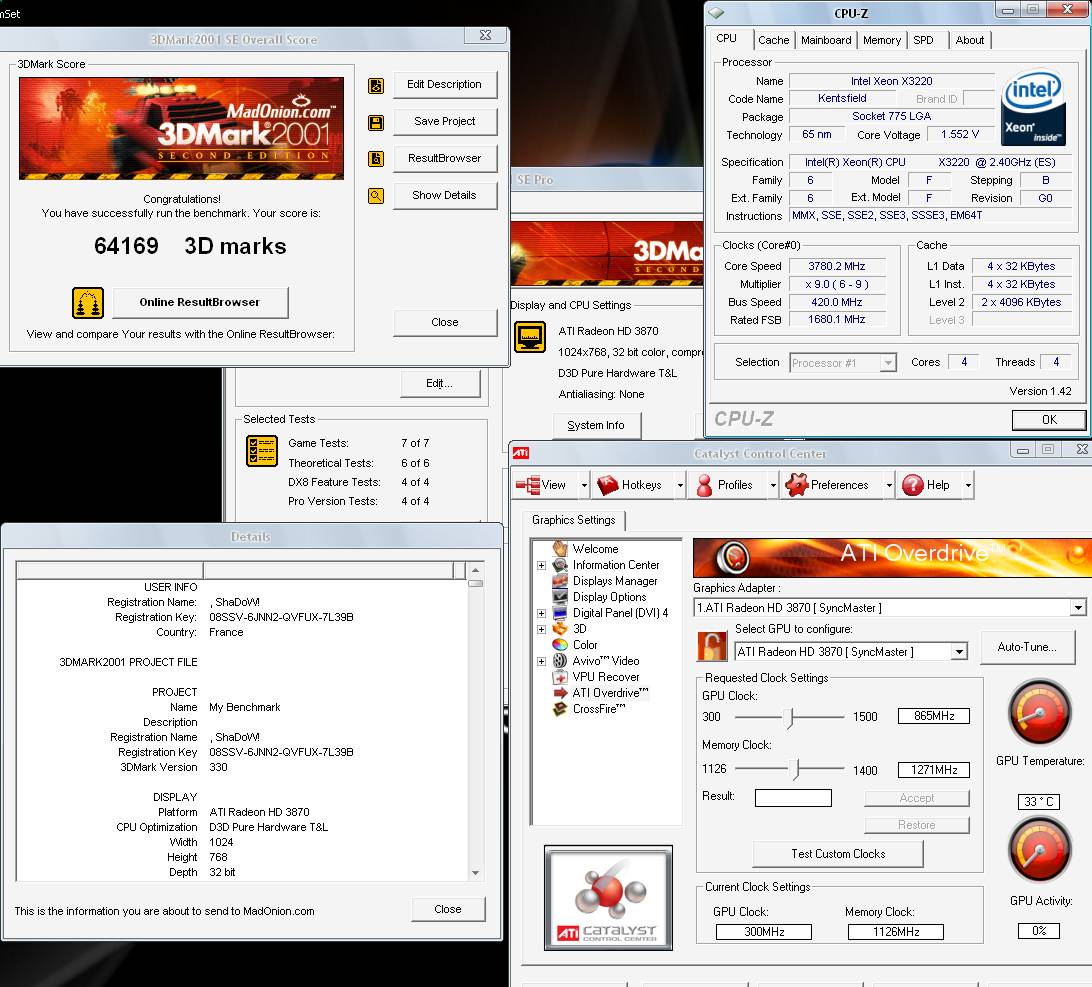The width and height of the screenshot is (1092, 987).
Task: Switch to the About tab in CPU-Z
Action: click(969, 40)
